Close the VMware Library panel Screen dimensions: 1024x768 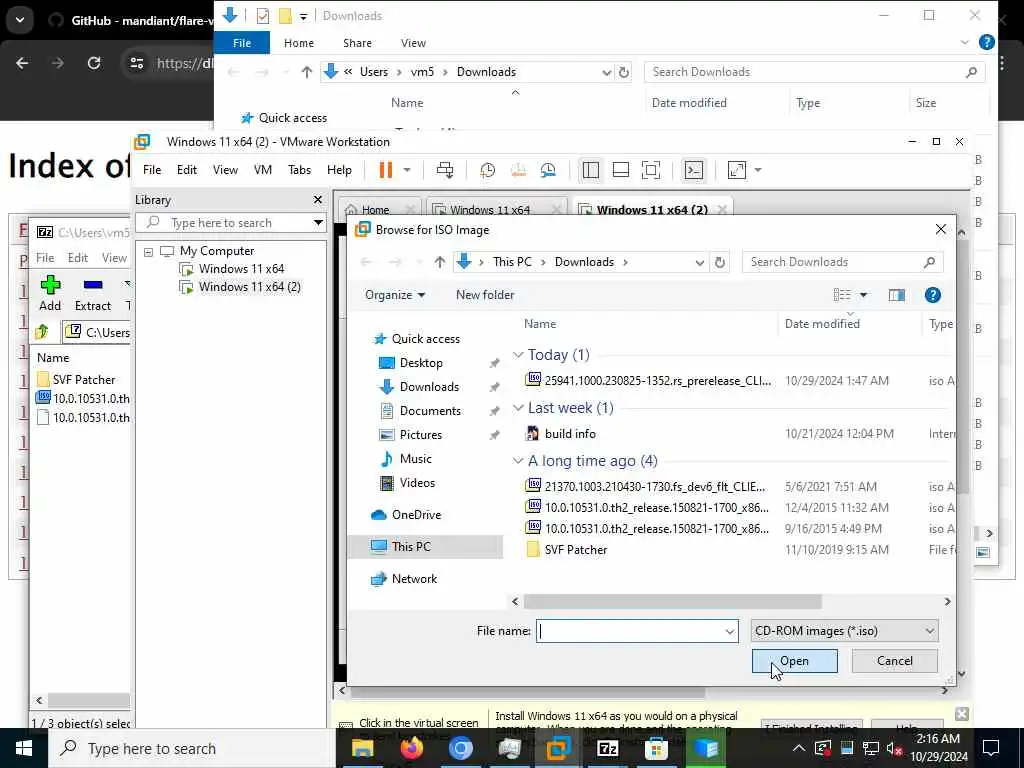point(317,200)
